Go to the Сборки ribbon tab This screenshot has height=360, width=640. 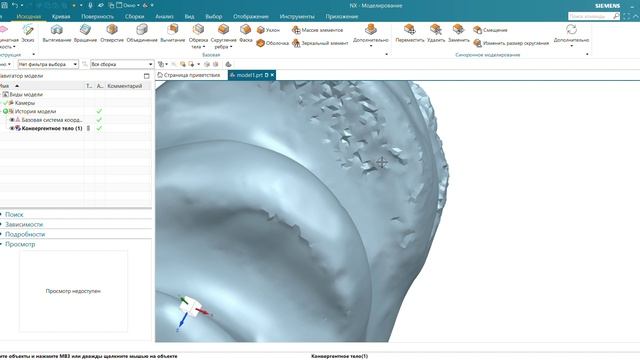coord(134,17)
